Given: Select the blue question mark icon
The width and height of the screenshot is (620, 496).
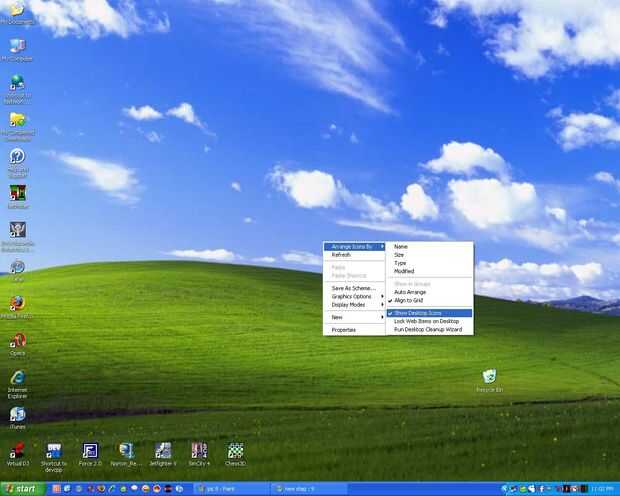Looking at the screenshot, I should [17, 162].
